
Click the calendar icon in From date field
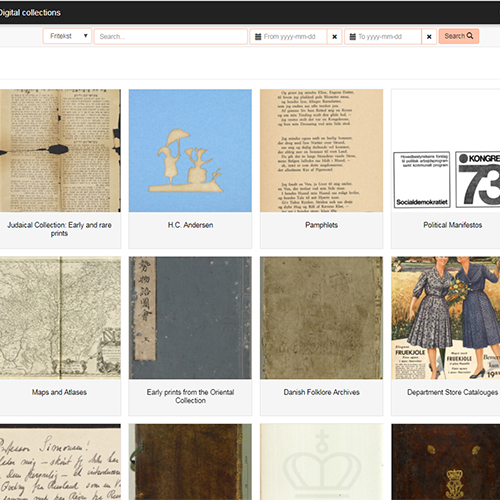(258, 37)
